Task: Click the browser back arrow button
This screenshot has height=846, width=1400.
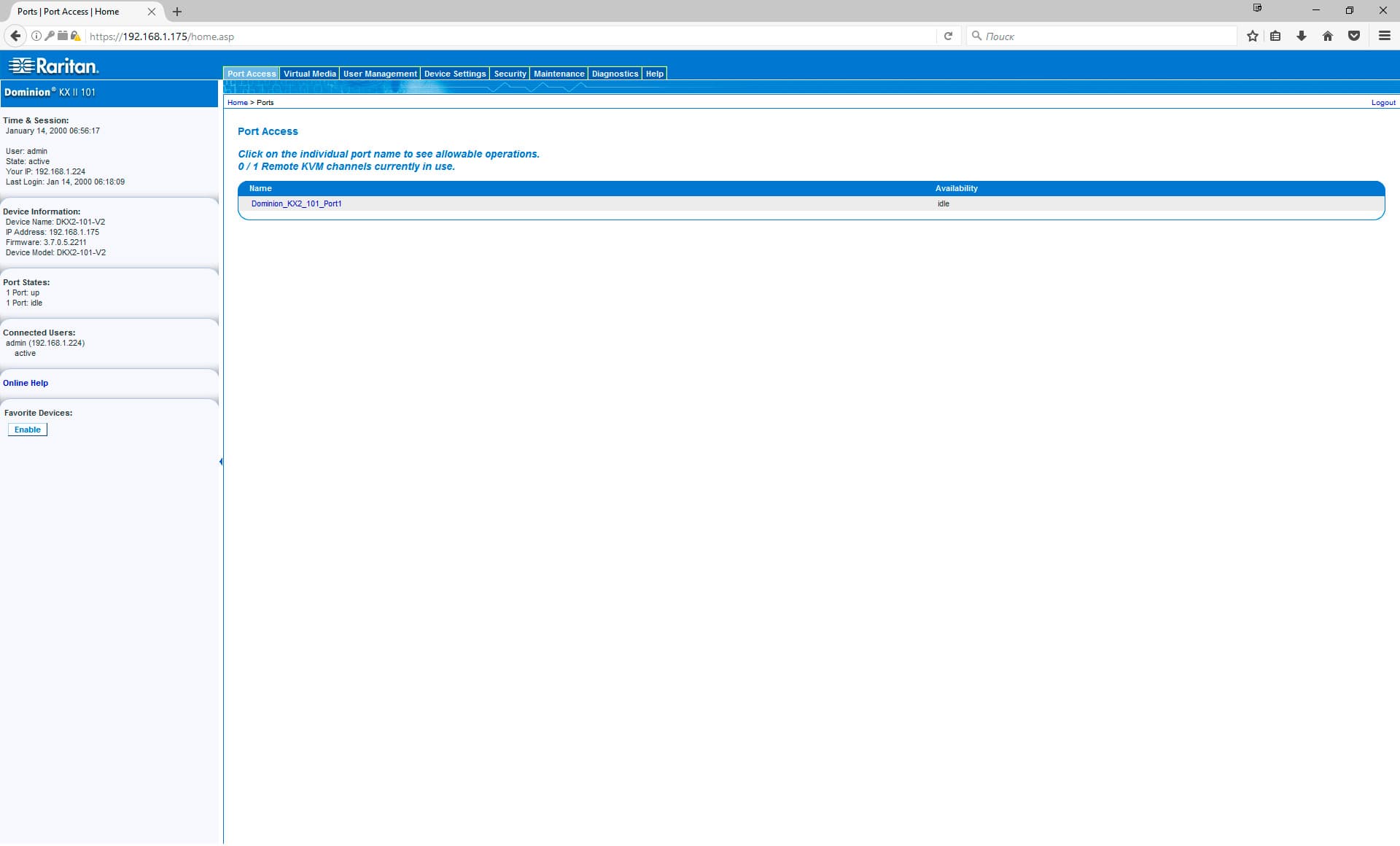Action: [15, 36]
